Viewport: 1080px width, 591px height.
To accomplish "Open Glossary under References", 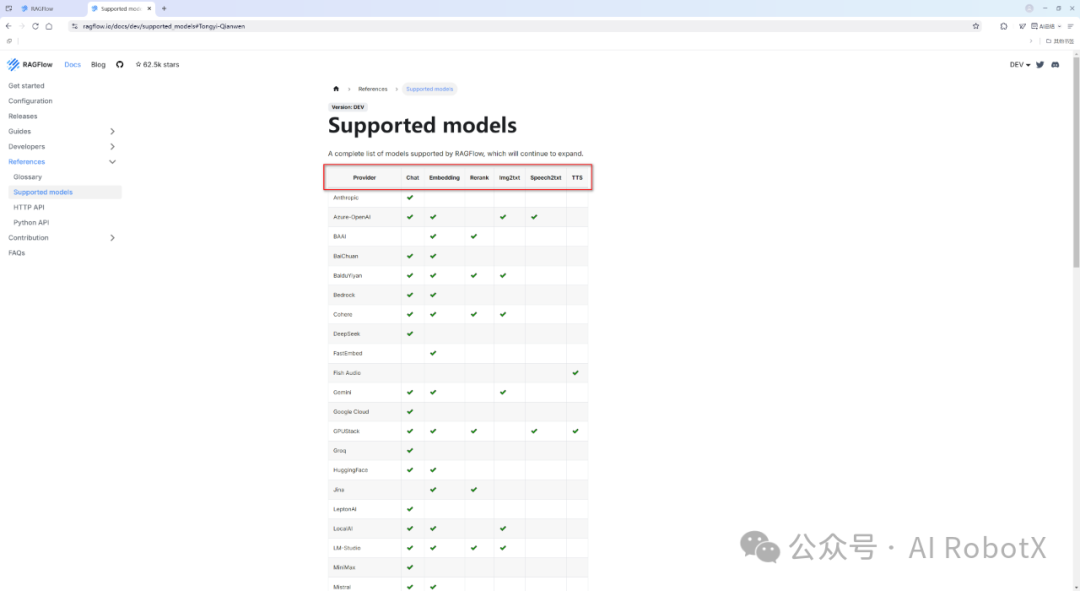I will [28, 177].
